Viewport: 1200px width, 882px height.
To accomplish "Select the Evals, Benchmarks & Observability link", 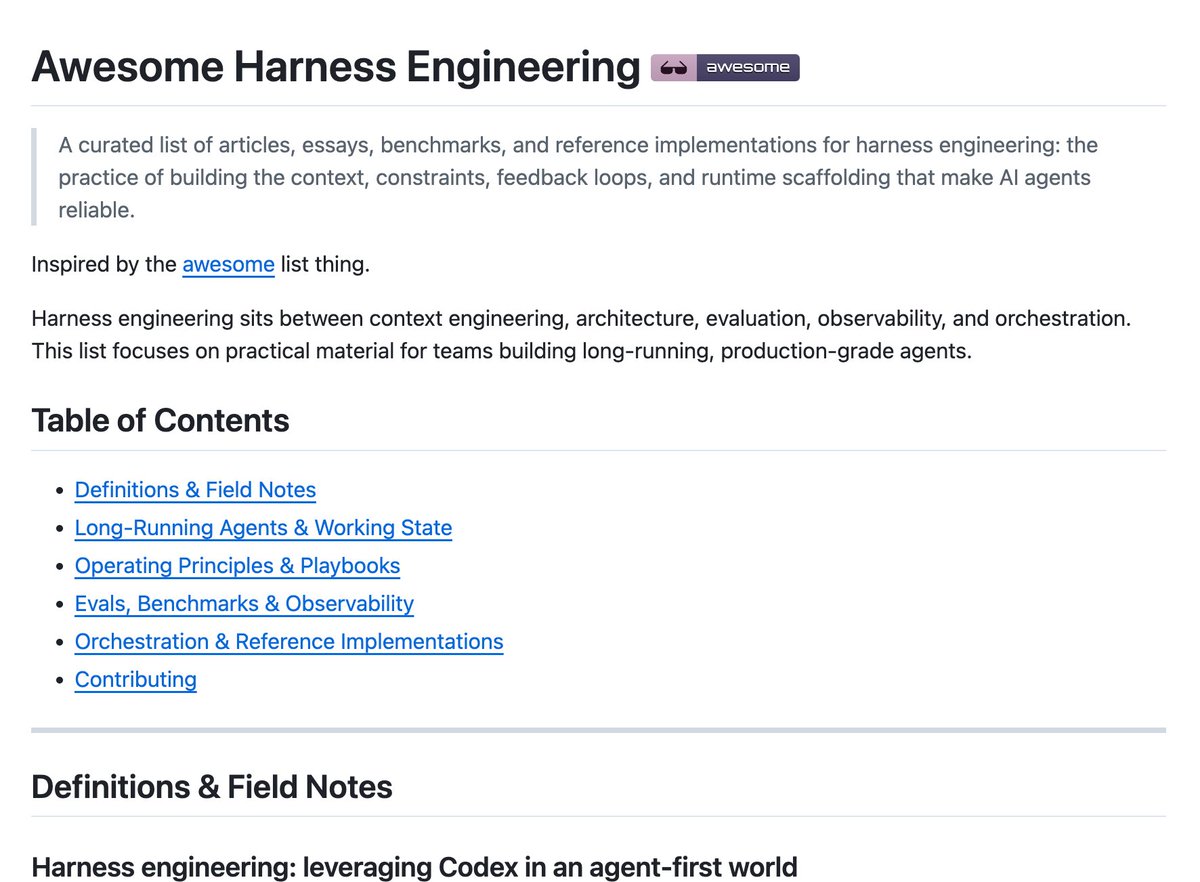I will pyautogui.click(x=244, y=604).
